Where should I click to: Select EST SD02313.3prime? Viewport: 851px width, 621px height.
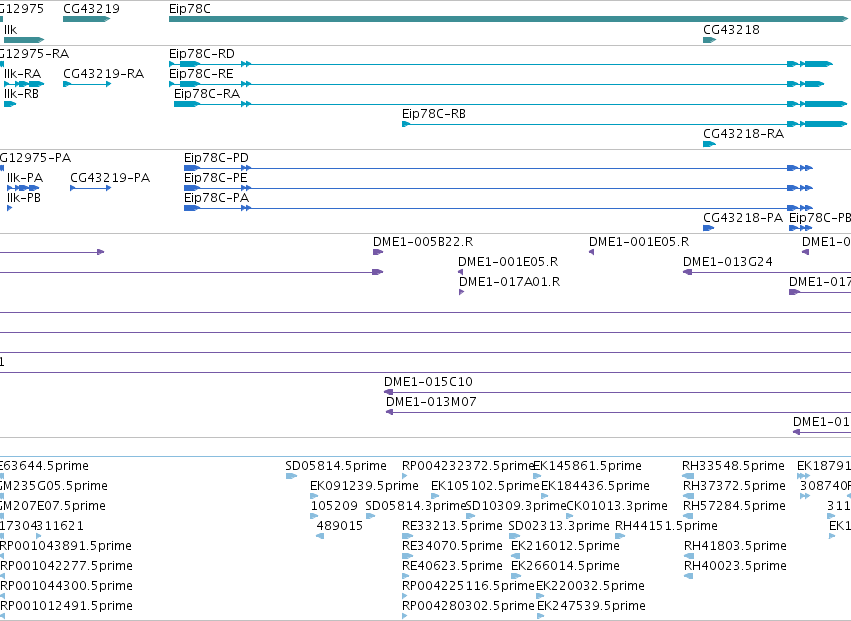click(559, 527)
